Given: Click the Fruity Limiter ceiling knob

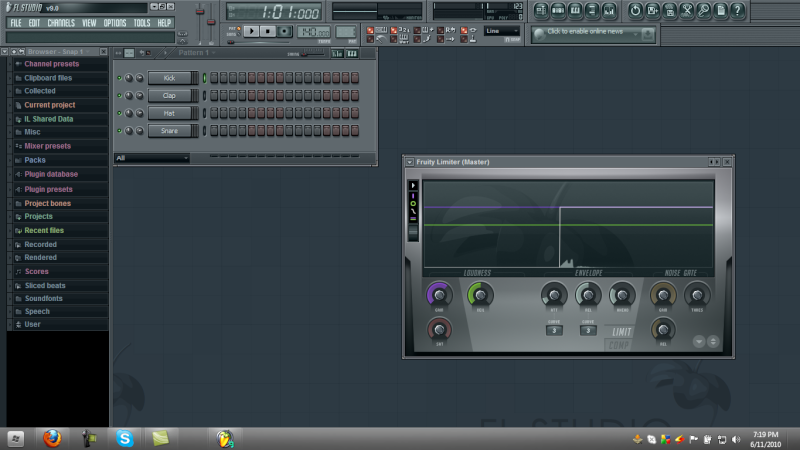Looking at the screenshot, I should click(x=480, y=294).
